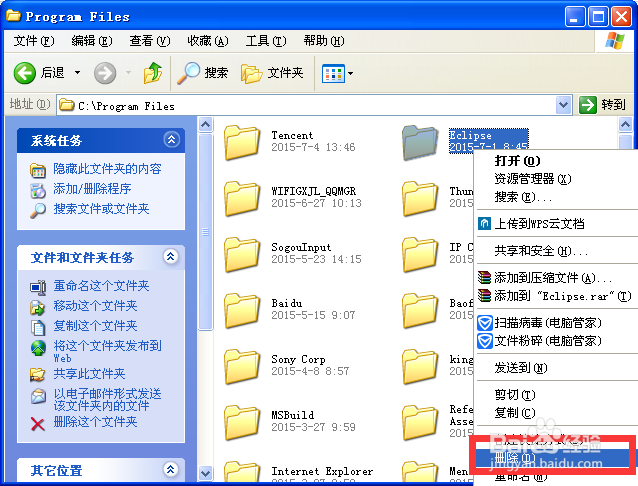638x486 pixels.
Task: Click the Forward arrow icon
Action: [x=105, y=73]
